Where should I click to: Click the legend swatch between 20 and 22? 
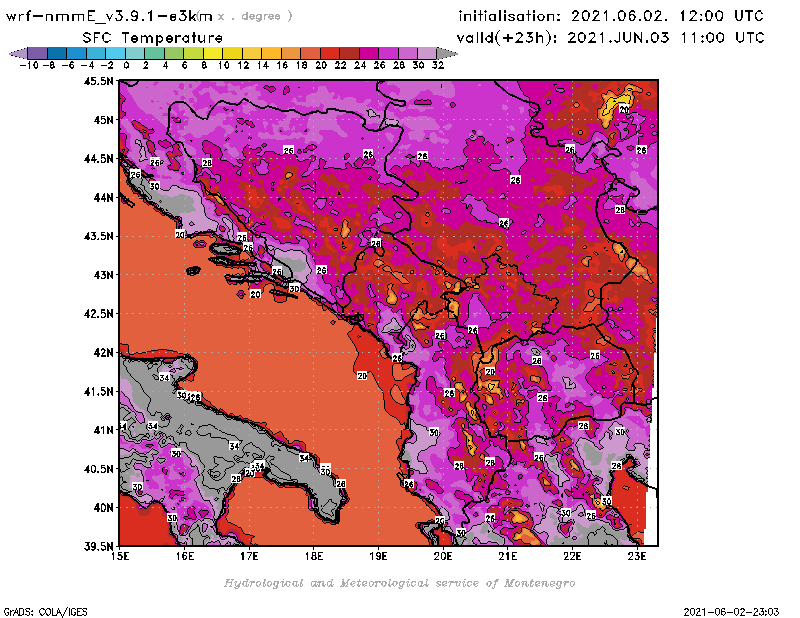(330, 53)
